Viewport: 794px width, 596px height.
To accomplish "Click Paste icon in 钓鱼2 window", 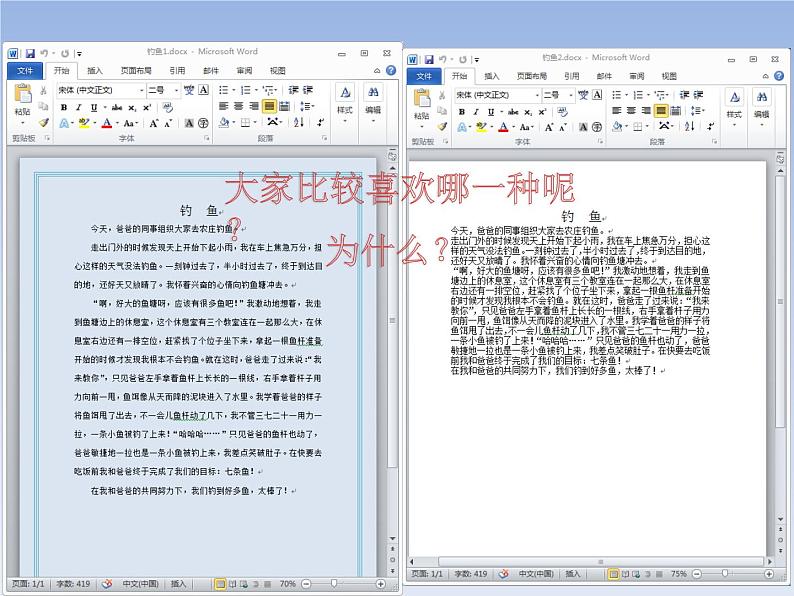I will coord(421,98).
